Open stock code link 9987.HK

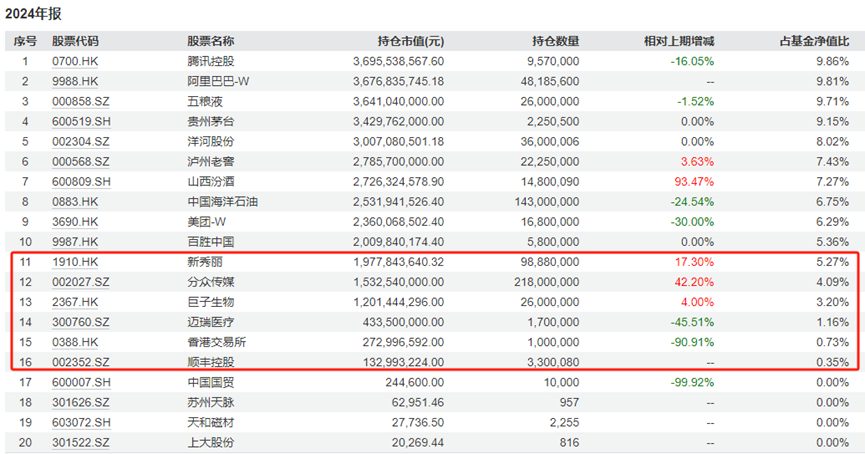coord(75,242)
